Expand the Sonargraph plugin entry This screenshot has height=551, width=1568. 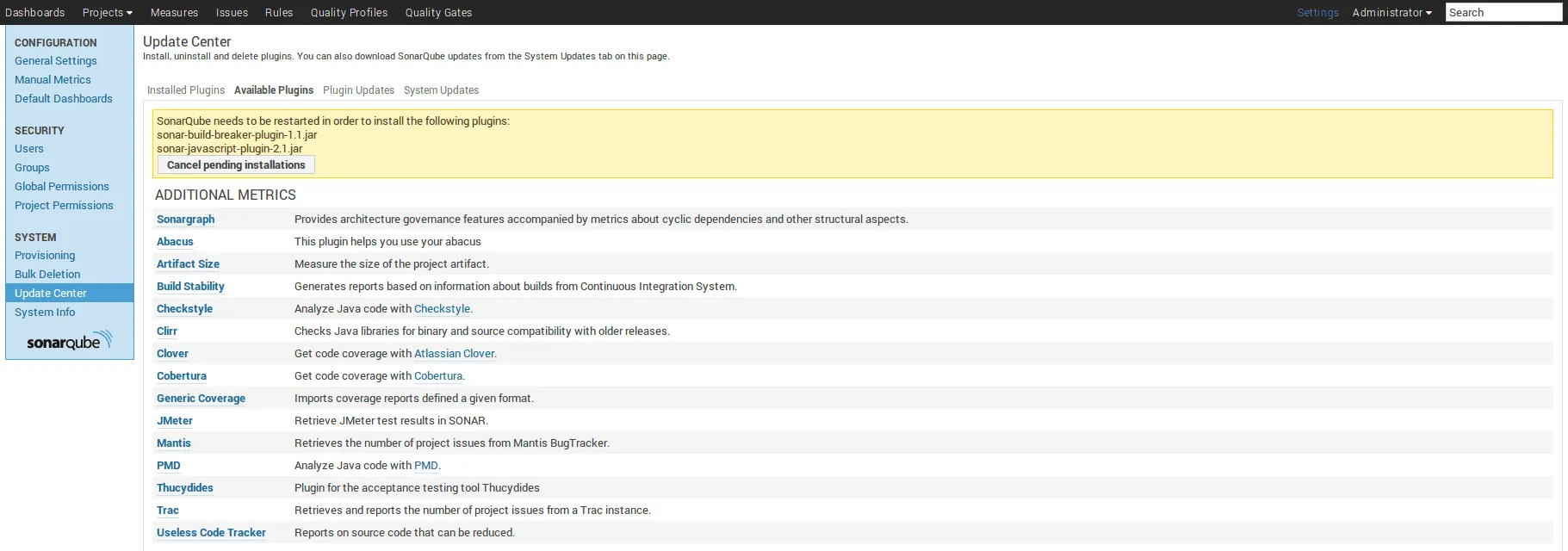click(185, 220)
